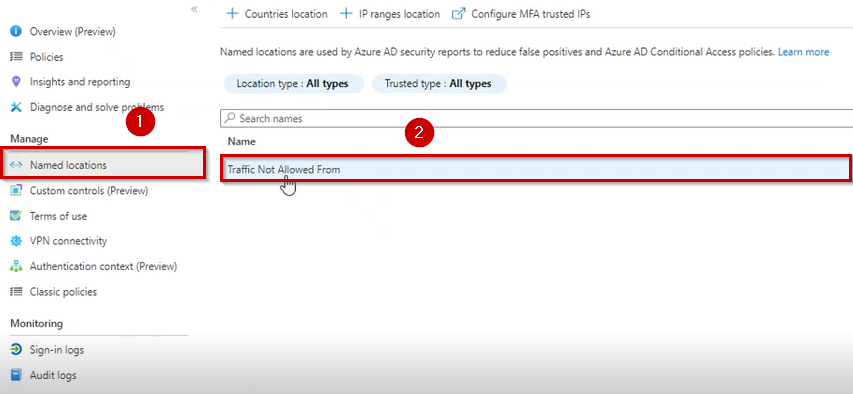View Sign-in logs under Monitoring

[57, 349]
